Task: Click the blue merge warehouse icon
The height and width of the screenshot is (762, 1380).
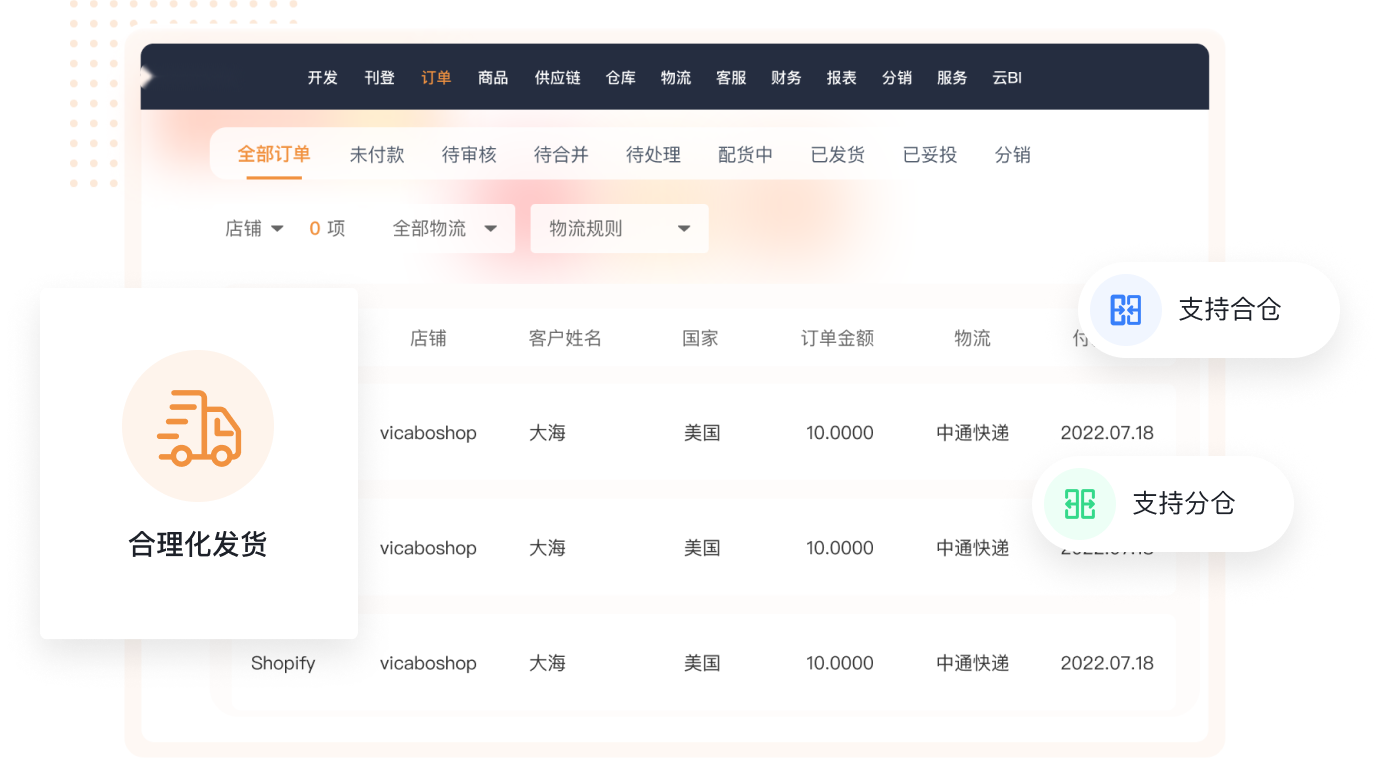Action: (1125, 310)
